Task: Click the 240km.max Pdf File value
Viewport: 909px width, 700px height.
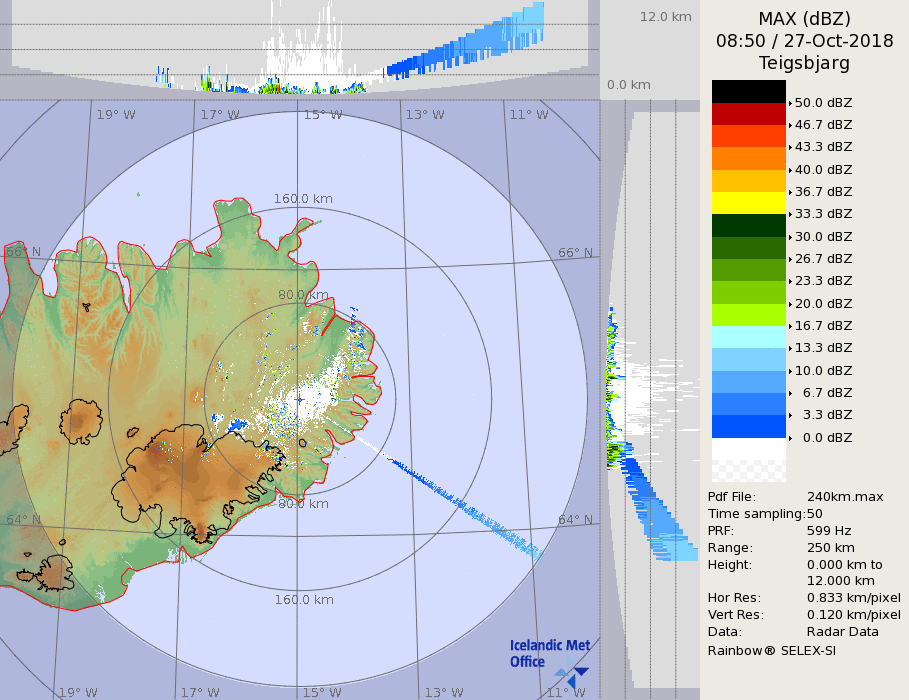Action: pos(845,497)
